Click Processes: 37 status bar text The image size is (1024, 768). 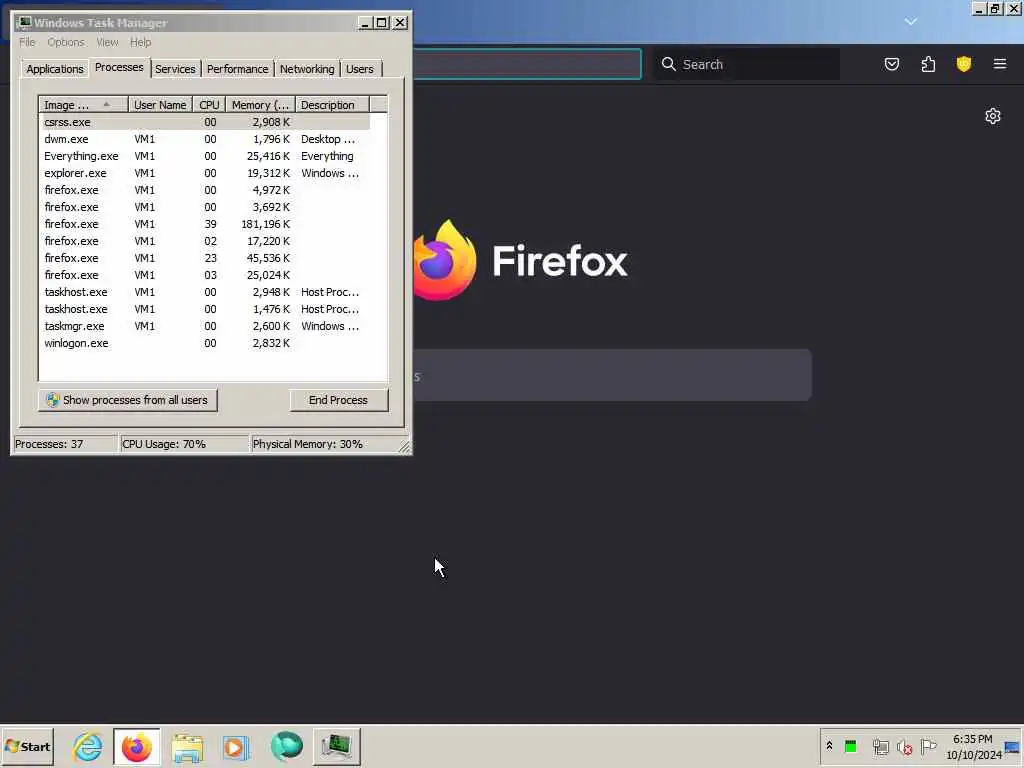[x=49, y=444]
